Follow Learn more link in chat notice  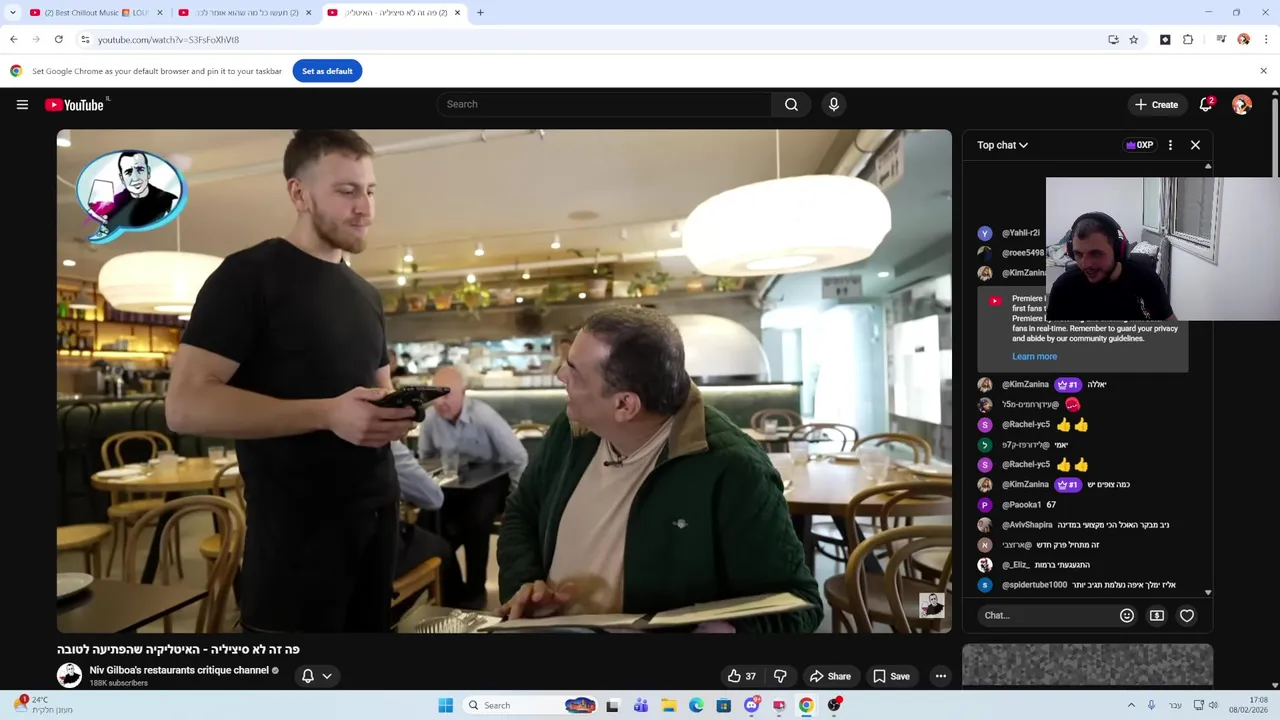(x=1034, y=356)
